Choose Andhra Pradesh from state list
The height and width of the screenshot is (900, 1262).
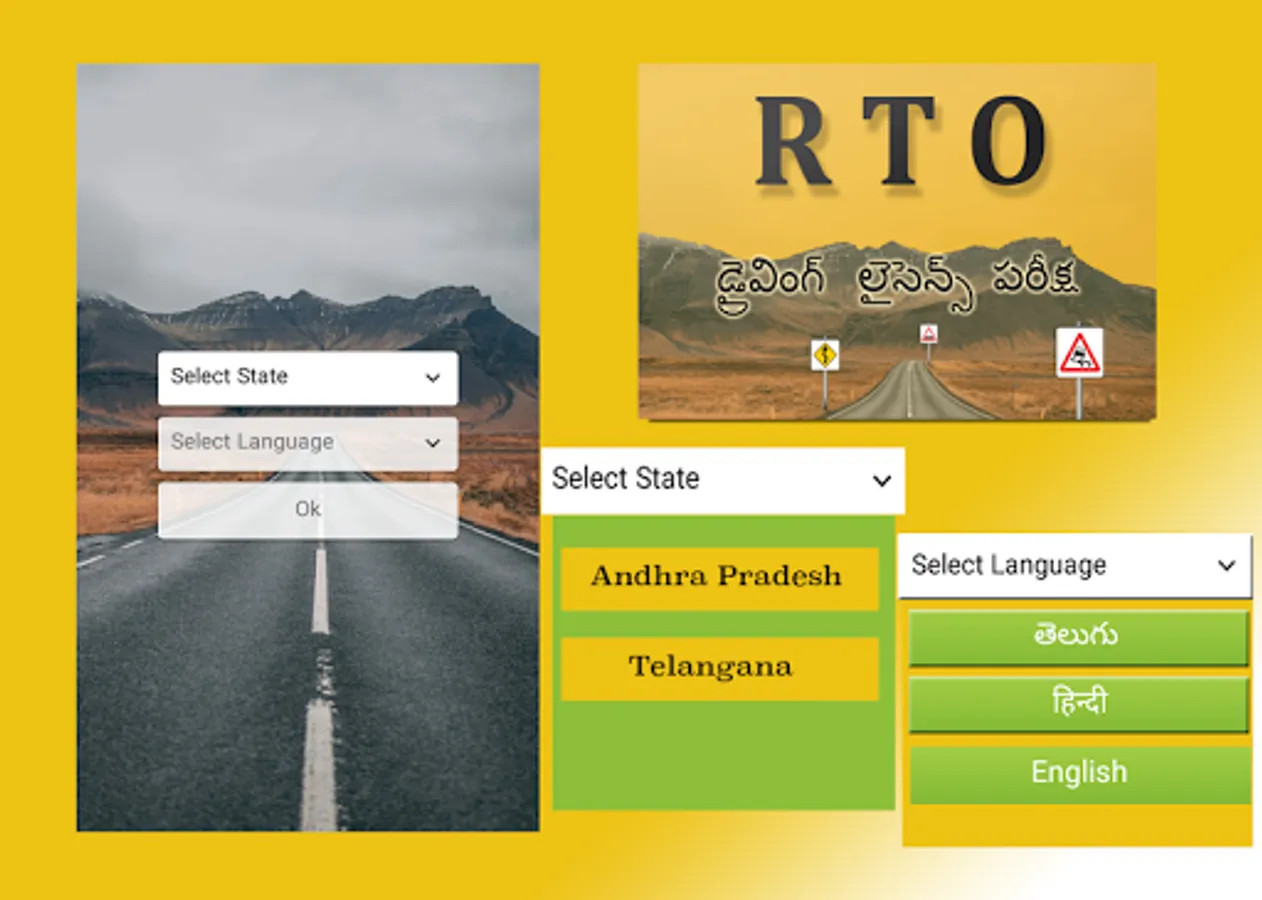point(719,577)
